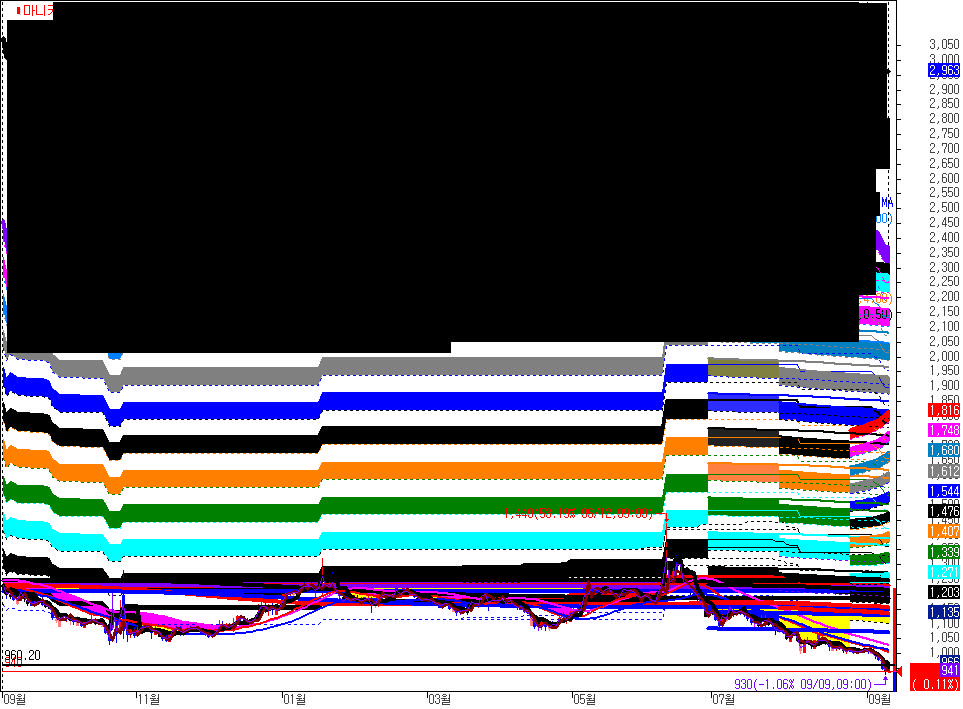963x709 pixels.
Task: Select the blue 2,963 price tag
Action: pyautogui.click(x=943, y=71)
